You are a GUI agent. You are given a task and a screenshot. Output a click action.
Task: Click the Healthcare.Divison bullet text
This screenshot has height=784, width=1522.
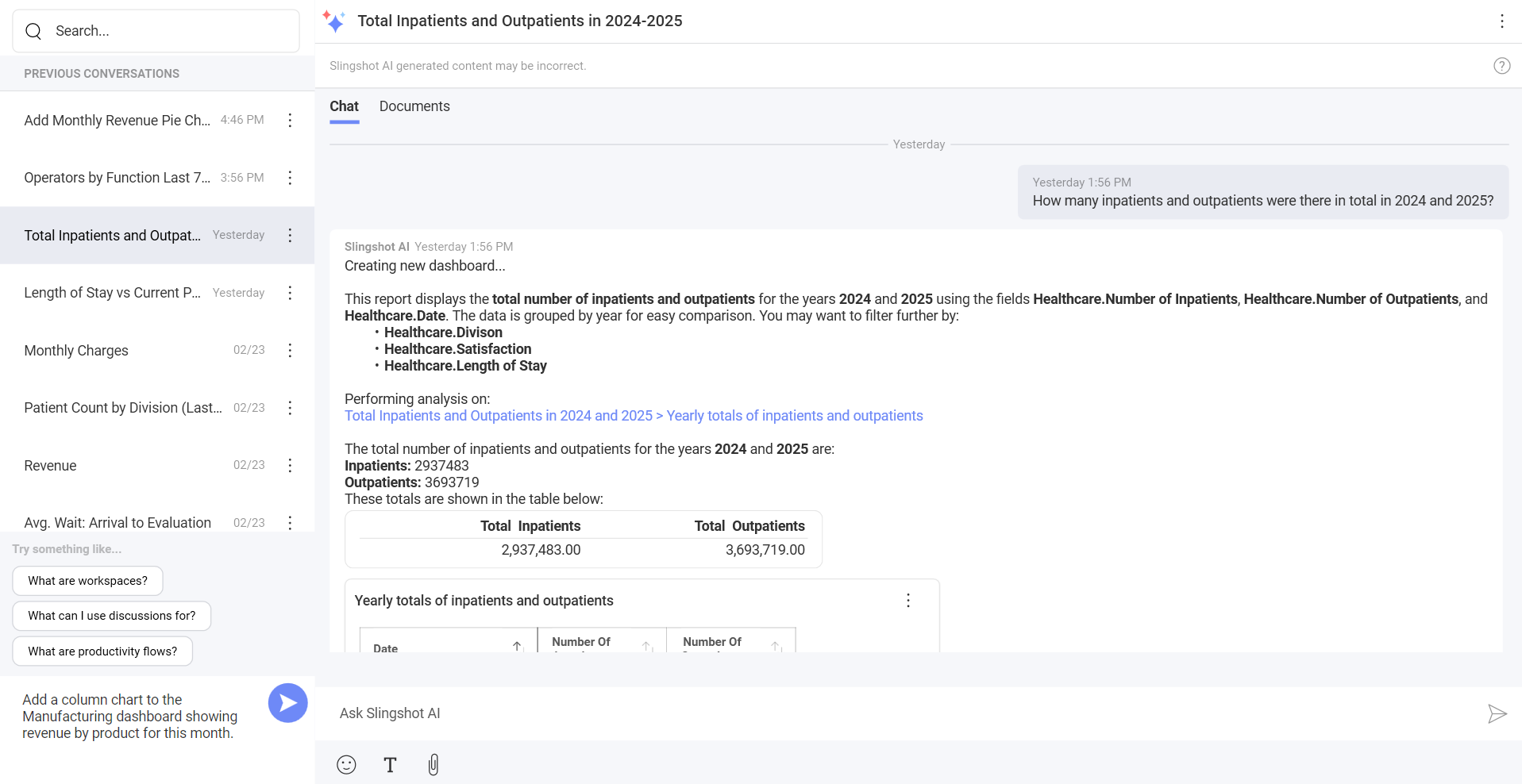443,332
